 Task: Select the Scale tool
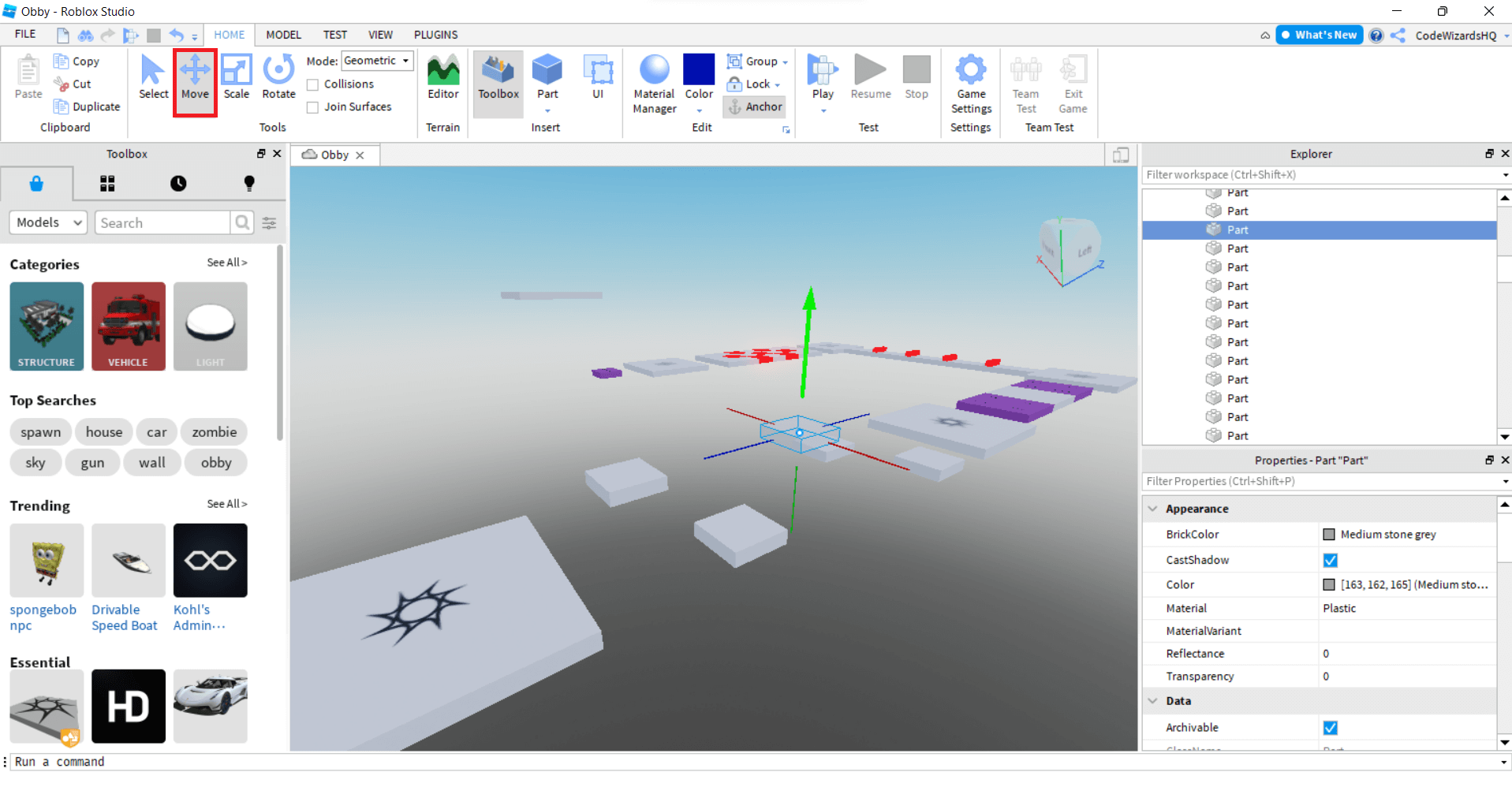236,81
